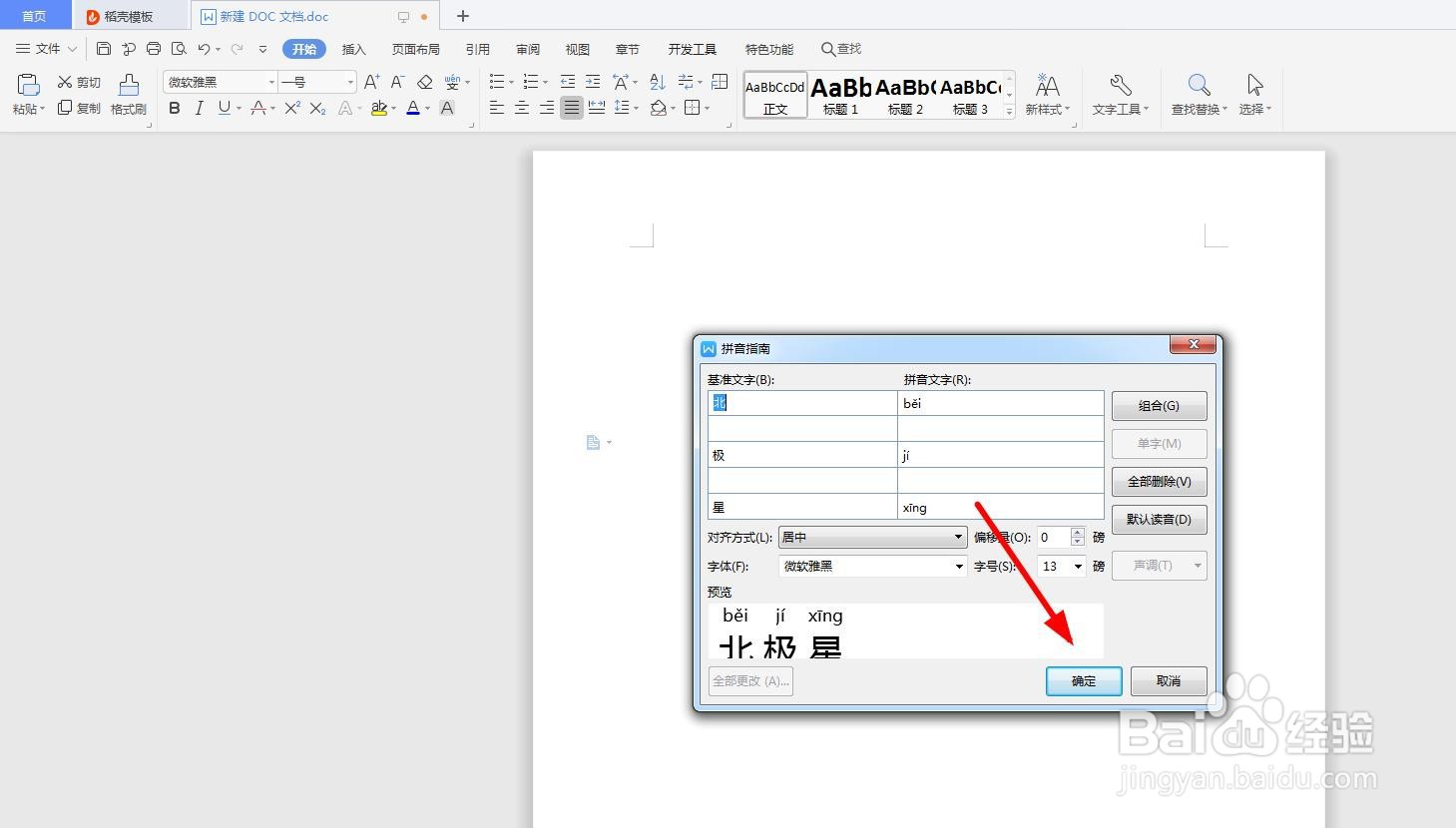
Task: Click Delete All (全部删除(V)) button
Action: coord(1159,481)
